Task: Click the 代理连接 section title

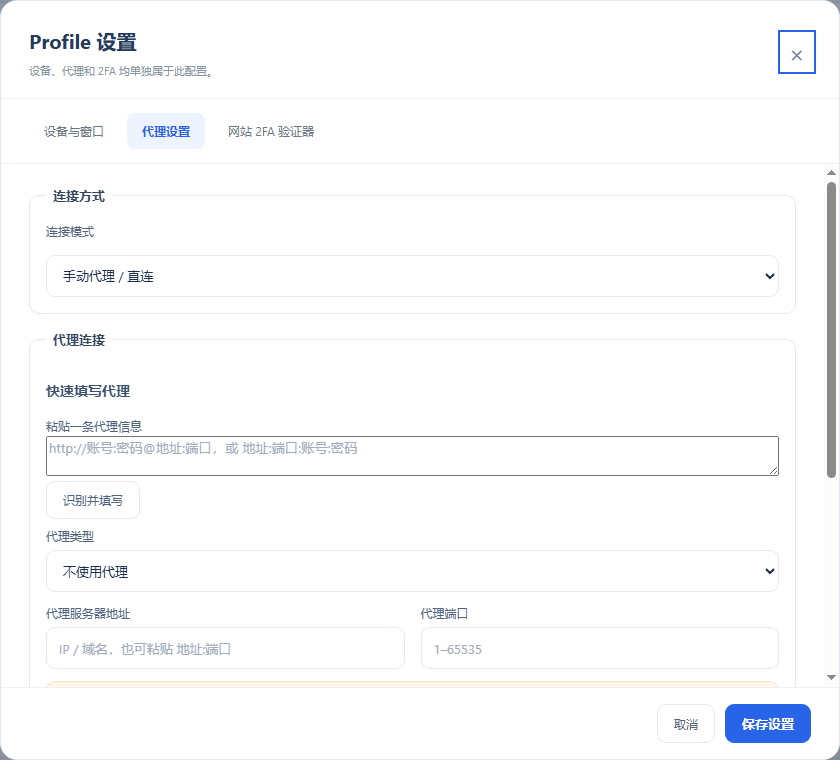Action: tap(79, 340)
